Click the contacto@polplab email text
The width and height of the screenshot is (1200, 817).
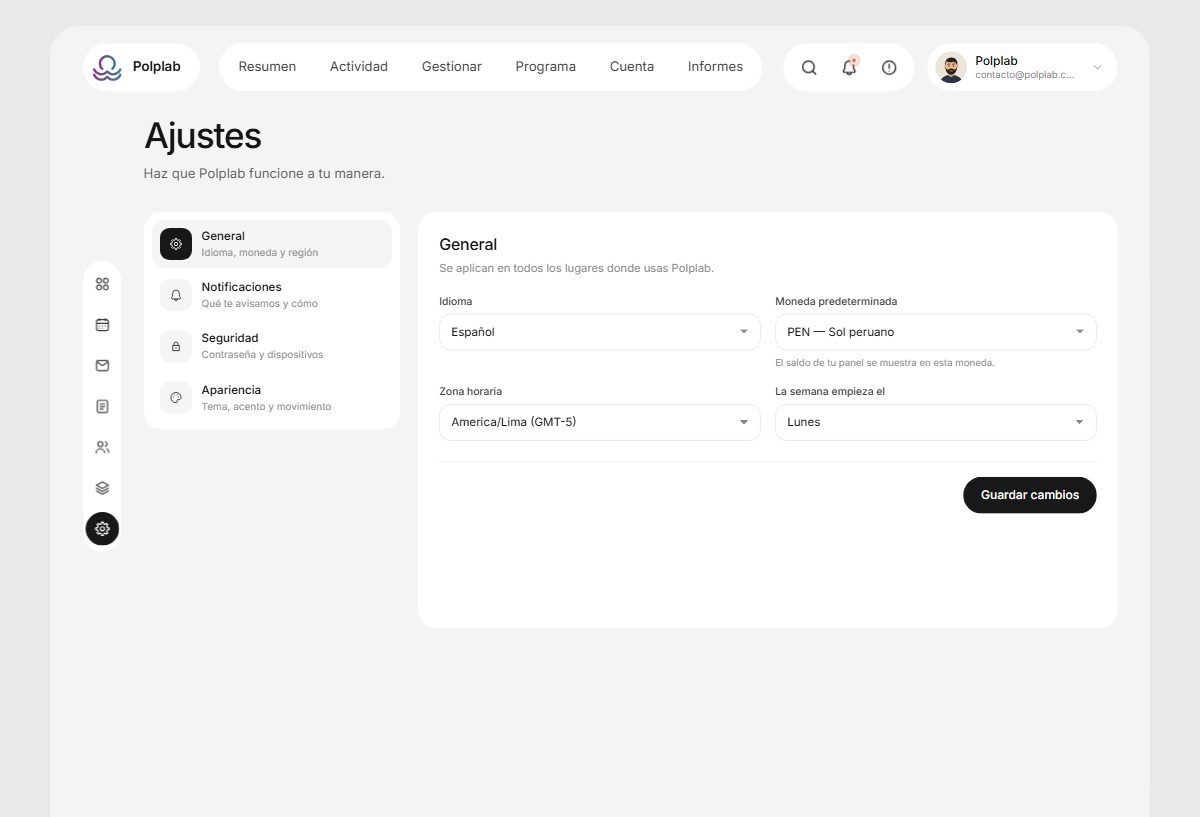(x=1025, y=75)
